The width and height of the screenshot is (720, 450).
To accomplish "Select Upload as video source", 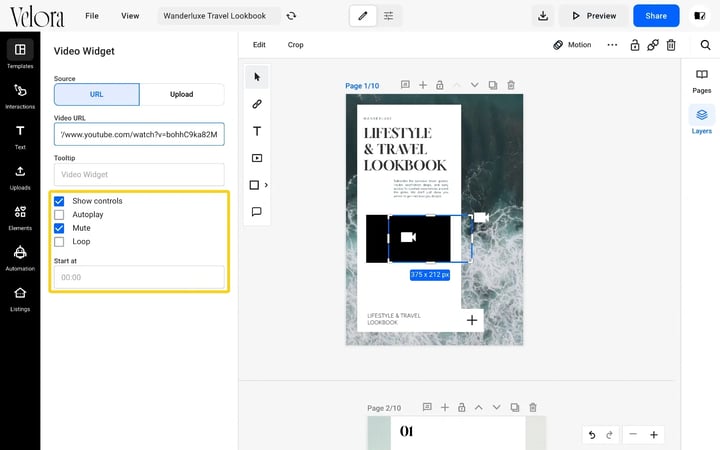I will click(x=182, y=95).
